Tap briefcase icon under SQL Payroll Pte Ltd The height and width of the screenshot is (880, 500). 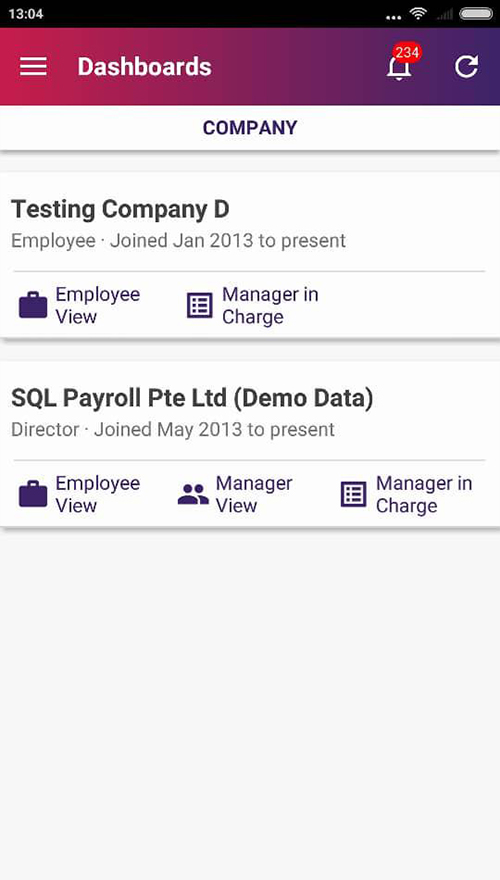[x=33, y=494]
